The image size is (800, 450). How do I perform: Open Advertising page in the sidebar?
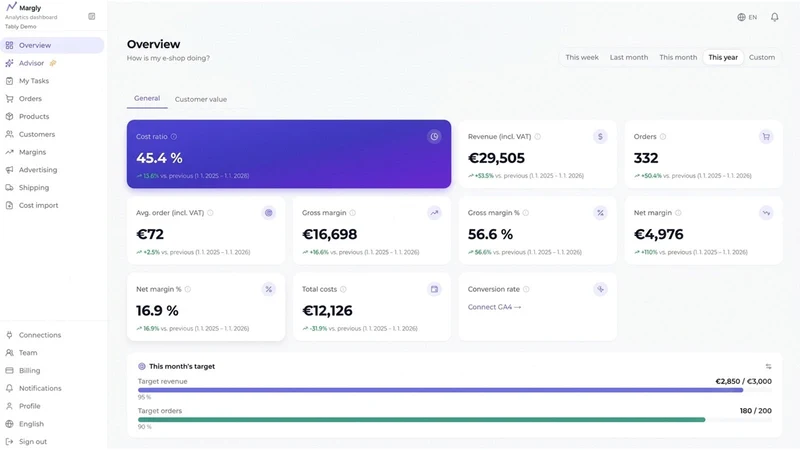pyautogui.click(x=52, y=170)
